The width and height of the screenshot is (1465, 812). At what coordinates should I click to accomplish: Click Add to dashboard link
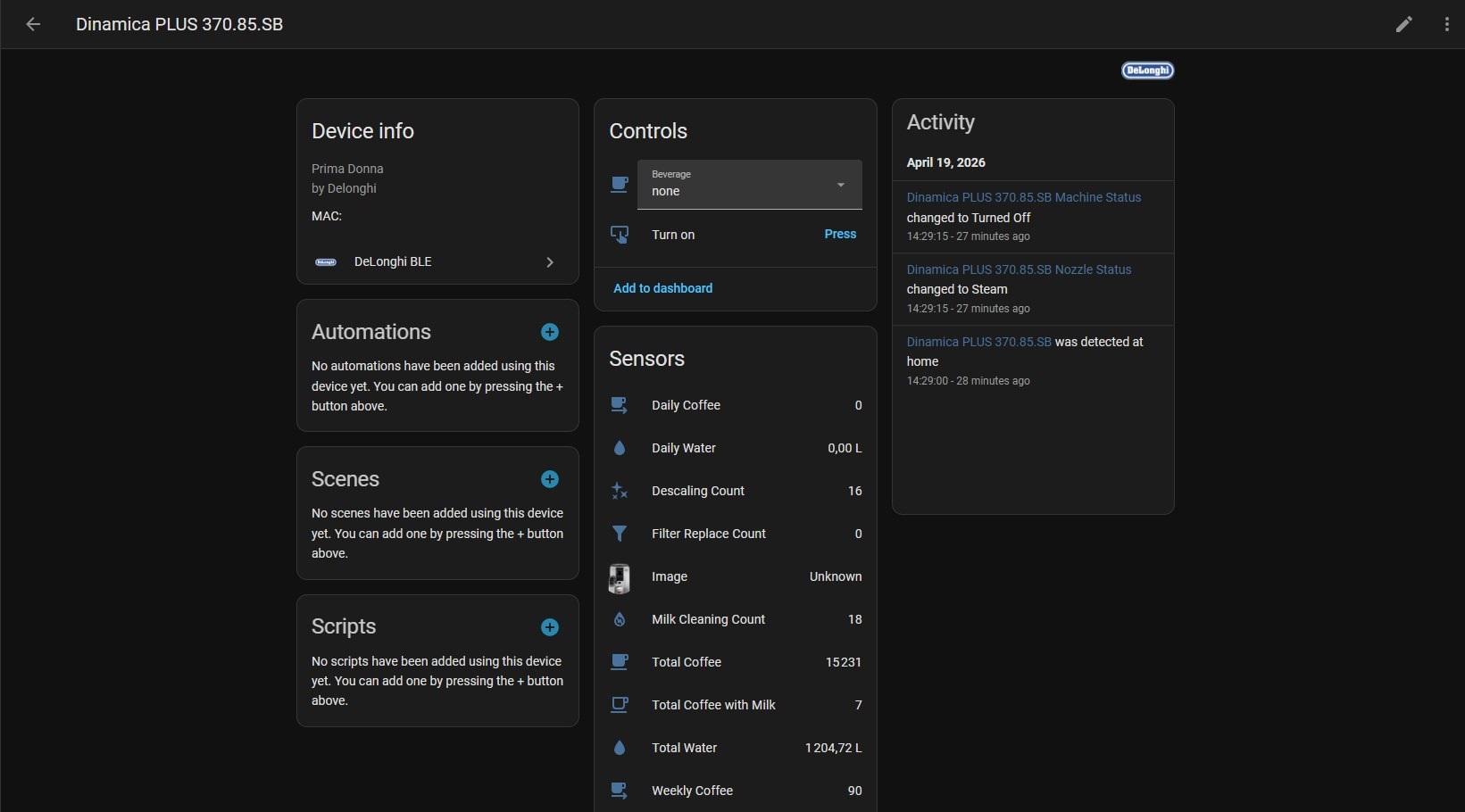point(663,288)
